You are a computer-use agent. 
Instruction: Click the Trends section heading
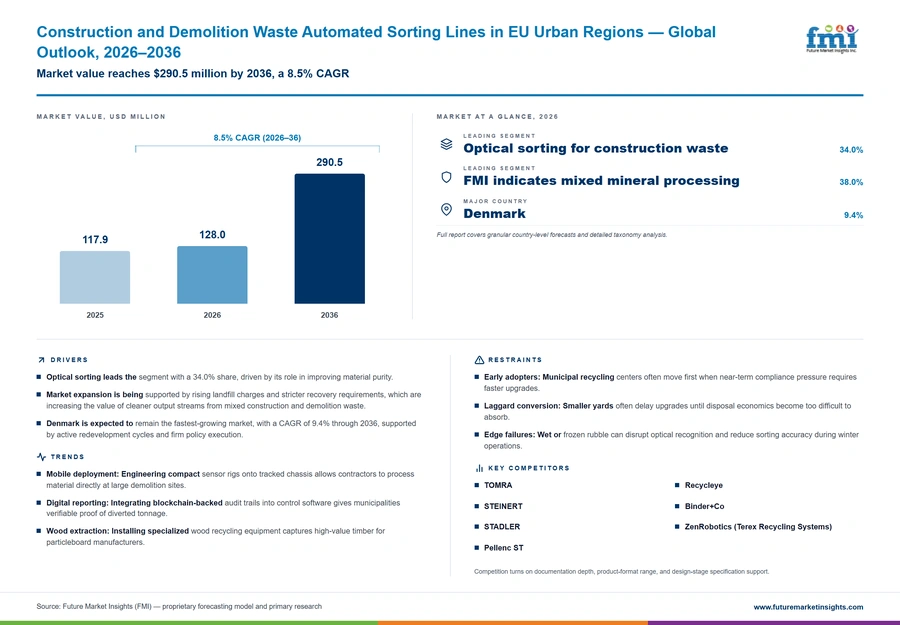pos(67,457)
